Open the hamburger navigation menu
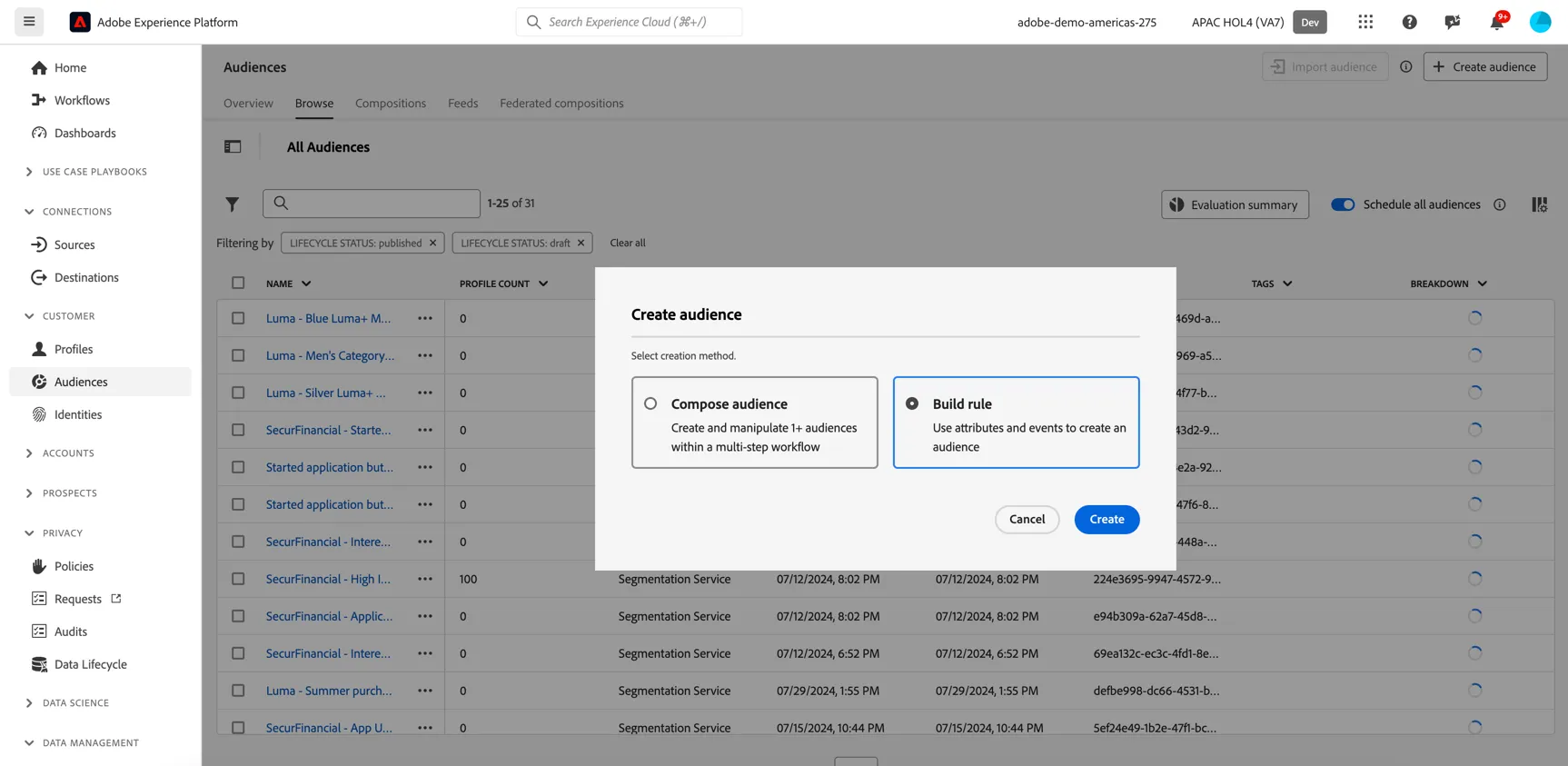The image size is (1568, 766). [29, 22]
